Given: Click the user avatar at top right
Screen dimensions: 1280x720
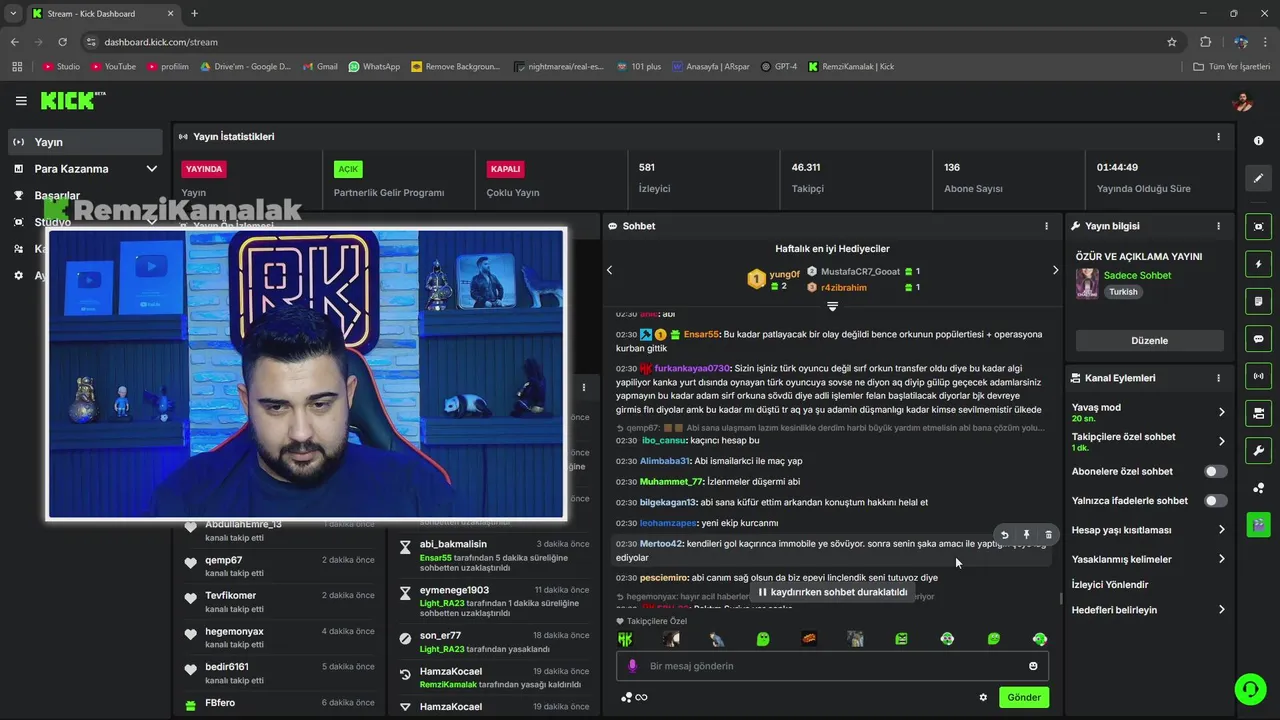Looking at the screenshot, I should (x=1243, y=101).
